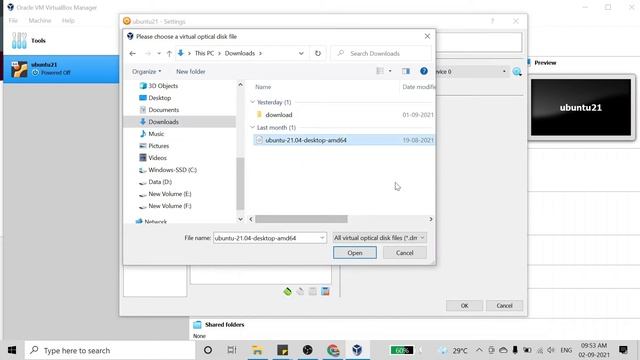The image size is (640, 360).
Task: Select ubuntu21 VM in VirtualBox list
Action: tap(61, 69)
